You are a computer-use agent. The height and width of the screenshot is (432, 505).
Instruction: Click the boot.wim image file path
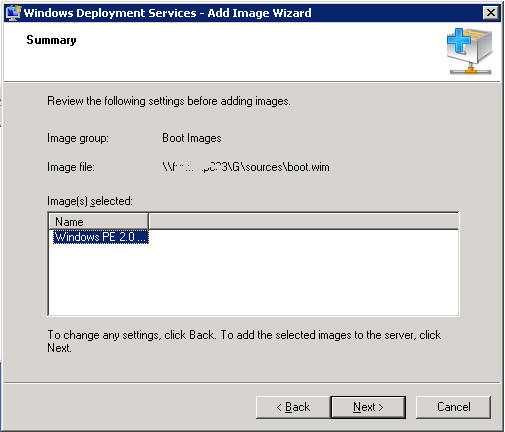coord(246,167)
